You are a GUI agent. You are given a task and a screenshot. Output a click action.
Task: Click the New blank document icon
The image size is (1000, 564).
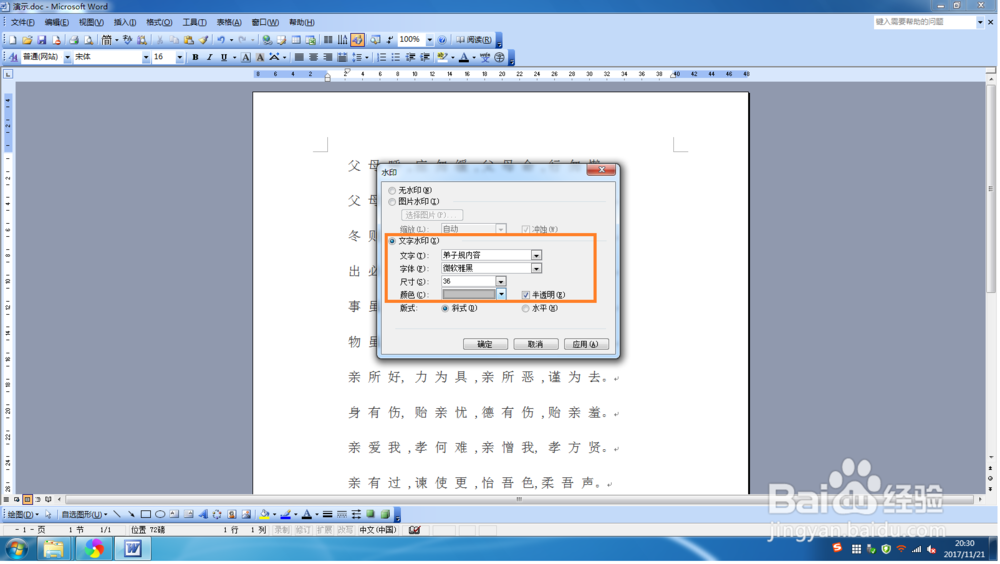12,40
